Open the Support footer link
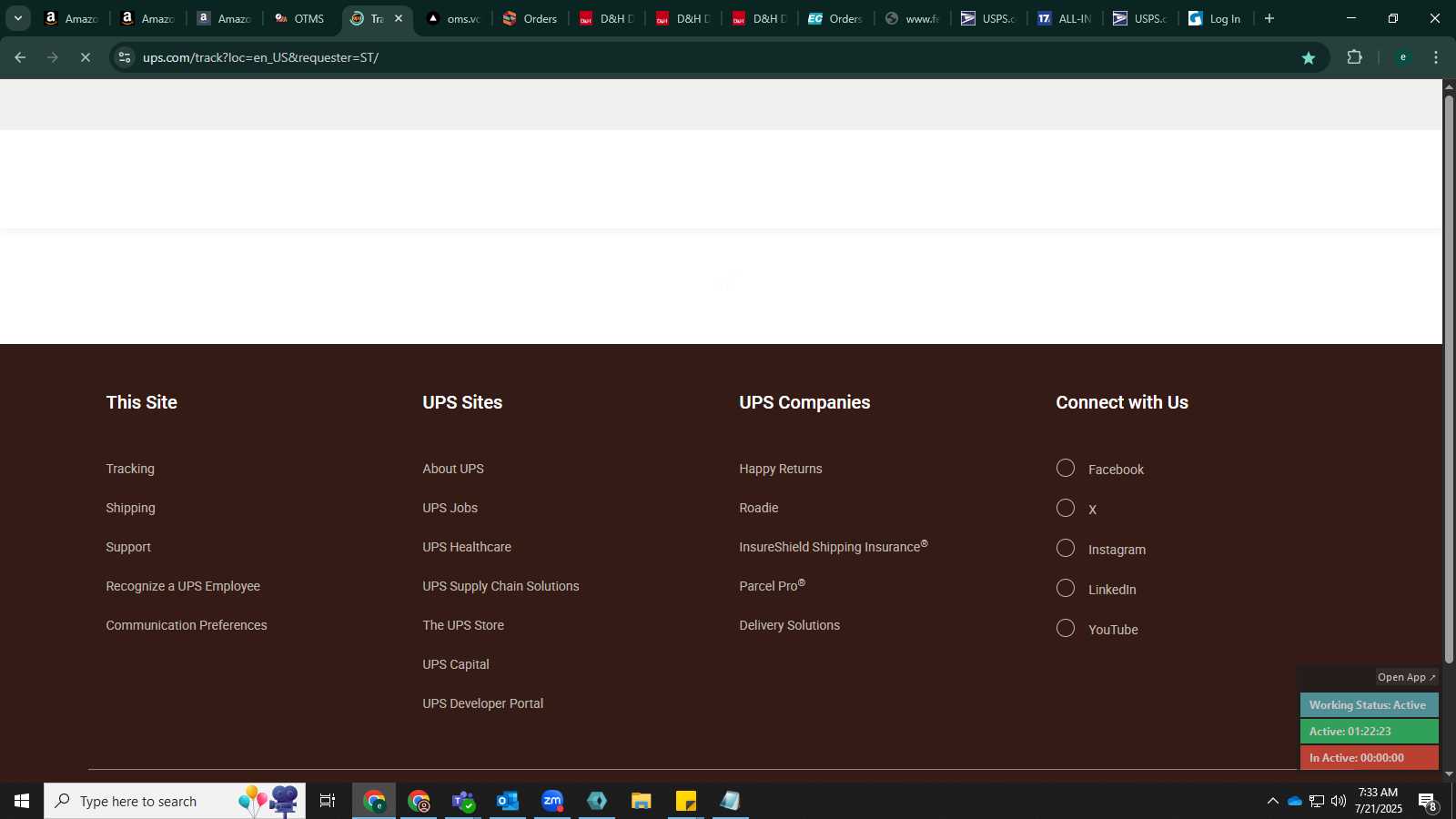The image size is (1456, 819). (128, 547)
